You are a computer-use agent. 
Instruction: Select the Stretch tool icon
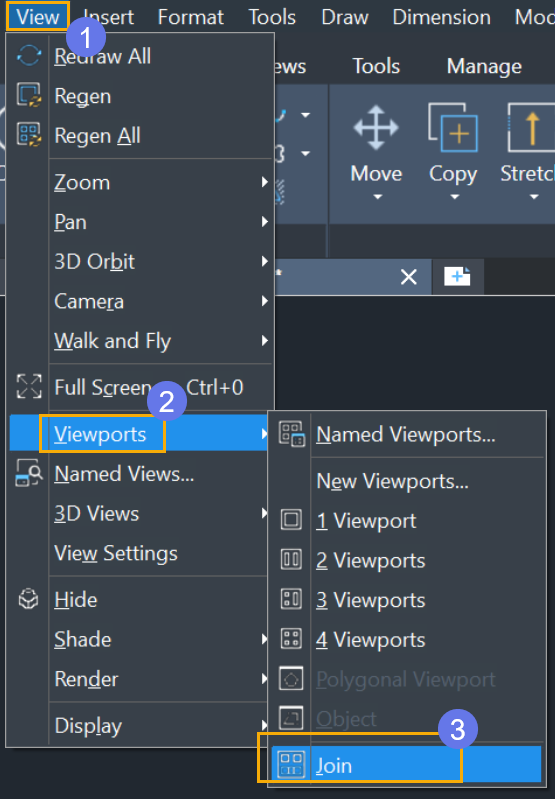coord(531,127)
